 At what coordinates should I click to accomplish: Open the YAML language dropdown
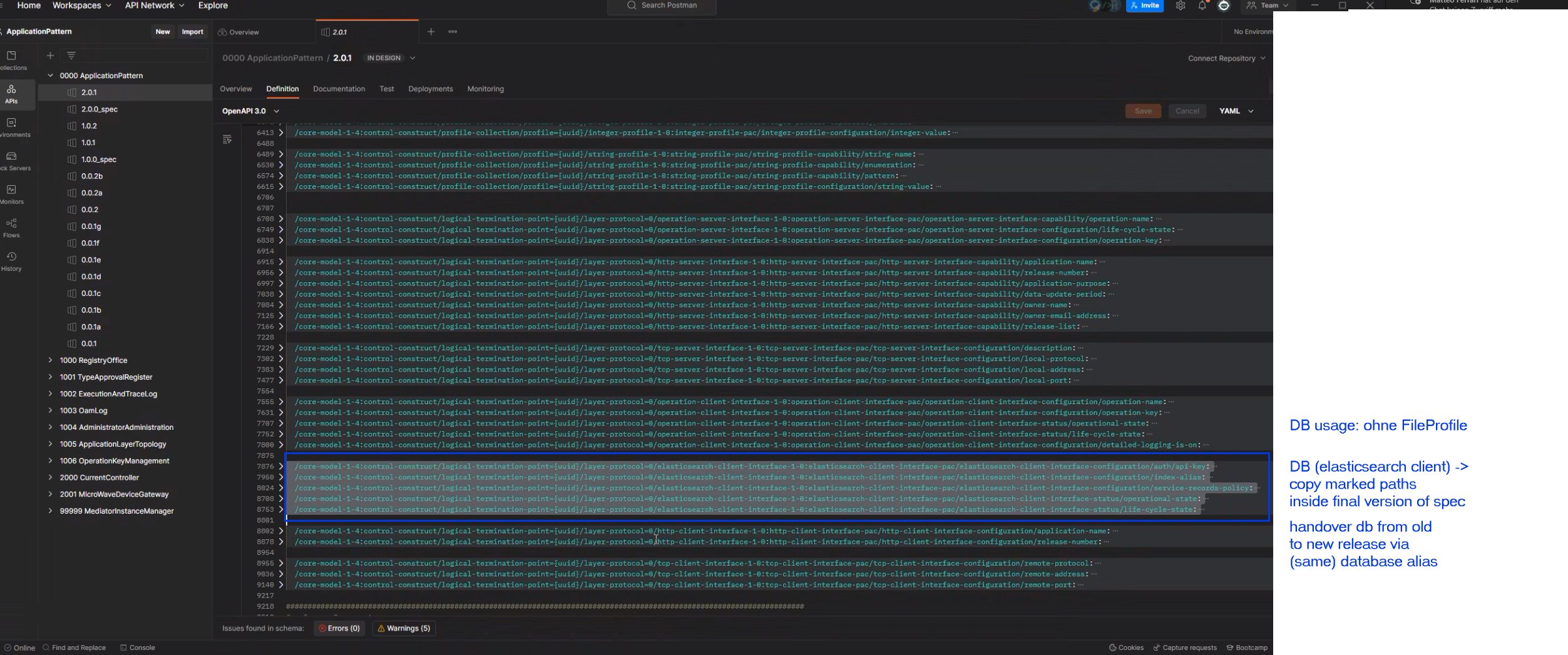point(1236,111)
